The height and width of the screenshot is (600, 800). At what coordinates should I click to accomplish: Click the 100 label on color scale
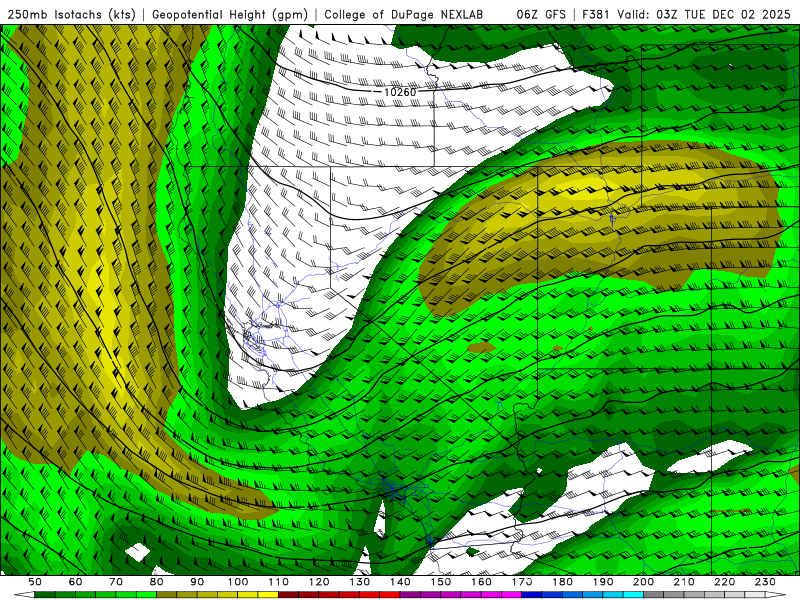click(238, 582)
